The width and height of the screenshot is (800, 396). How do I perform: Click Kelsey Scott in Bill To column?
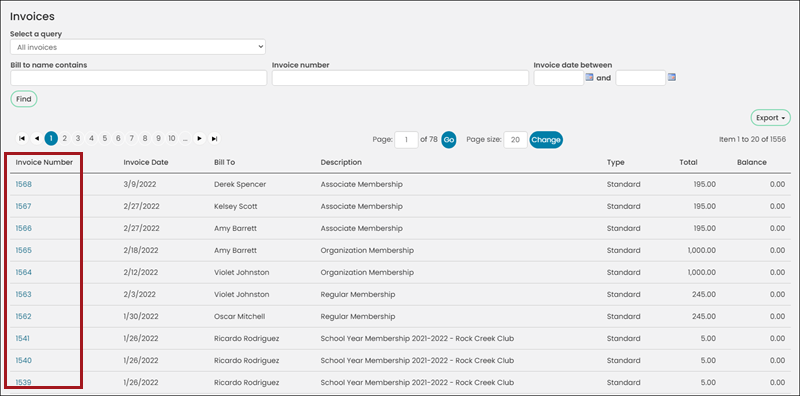pos(236,206)
